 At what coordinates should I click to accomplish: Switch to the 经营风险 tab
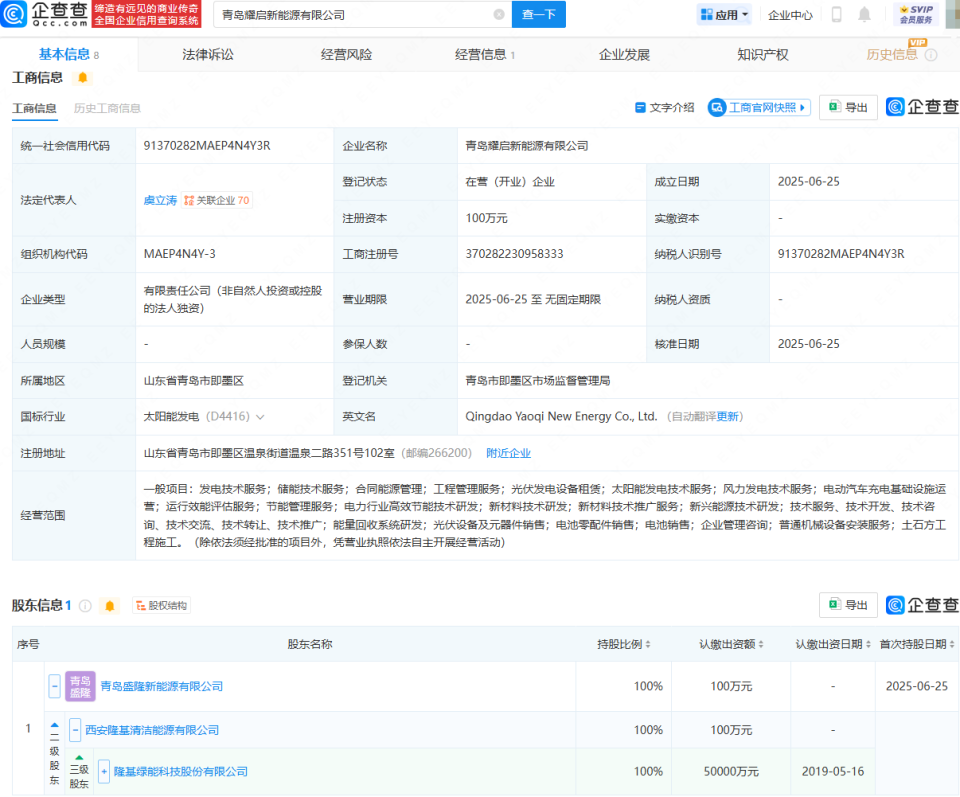[347, 54]
